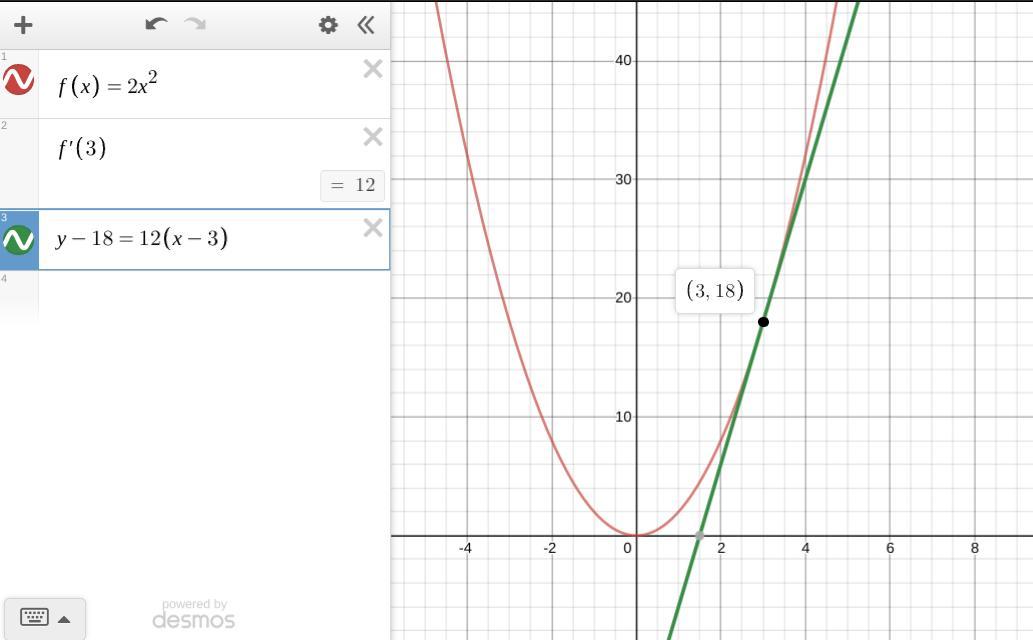Image resolution: width=1033 pixels, height=640 pixels.
Task: Undo the last action
Action: (156, 24)
